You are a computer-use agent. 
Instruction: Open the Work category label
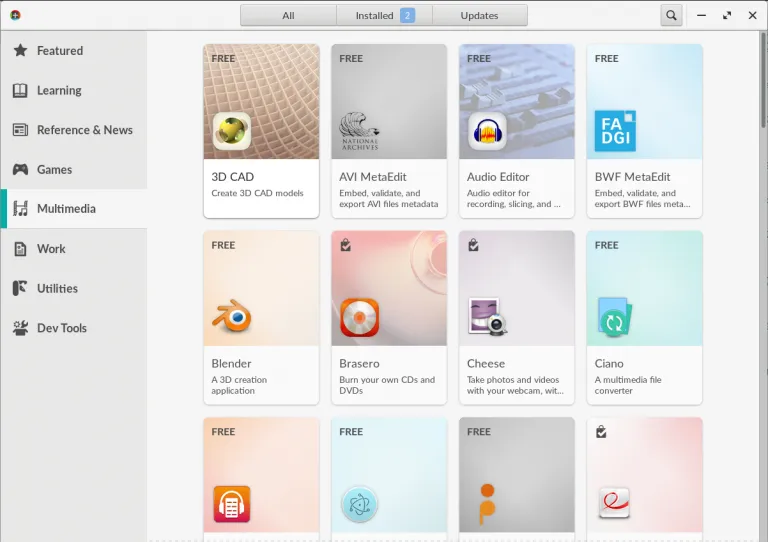point(51,249)
